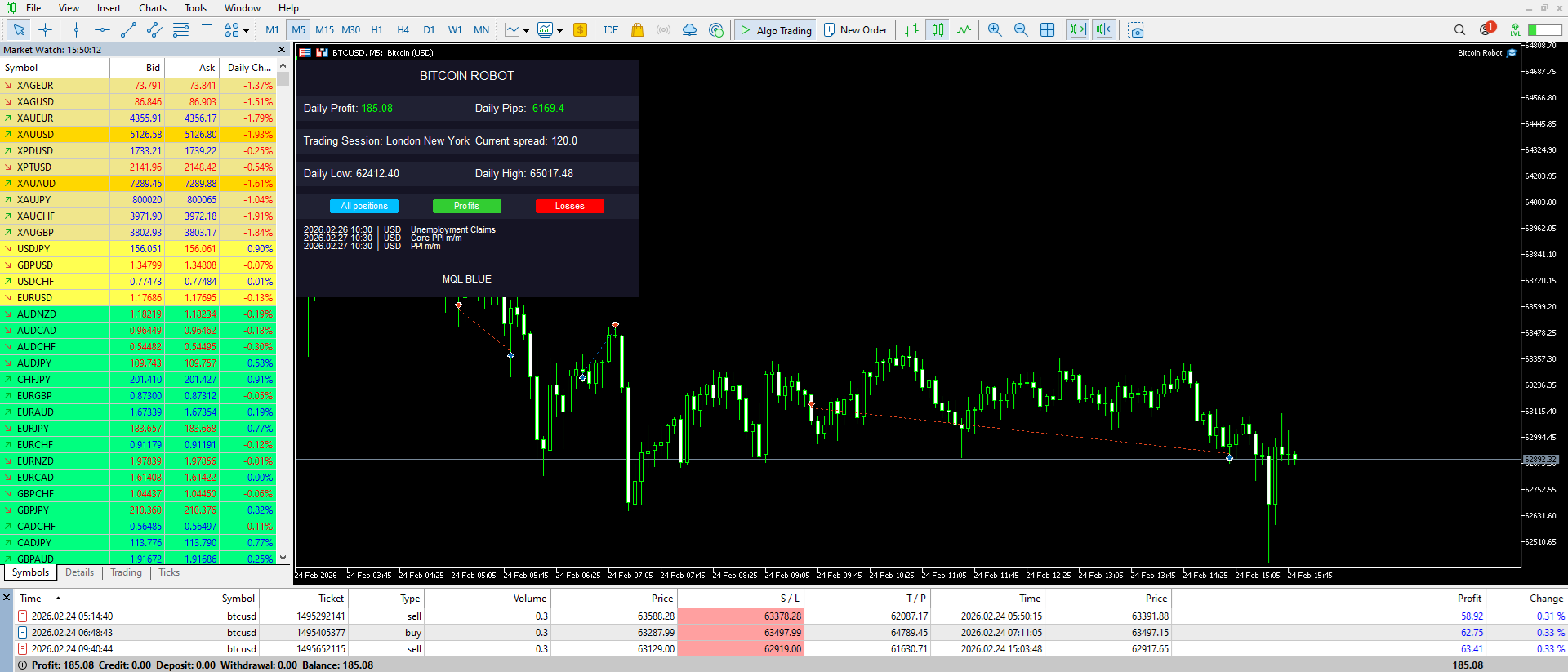Select the cursor arrow tool
1568x672 pixels.
pyautogui.click(x=19, y=30)
